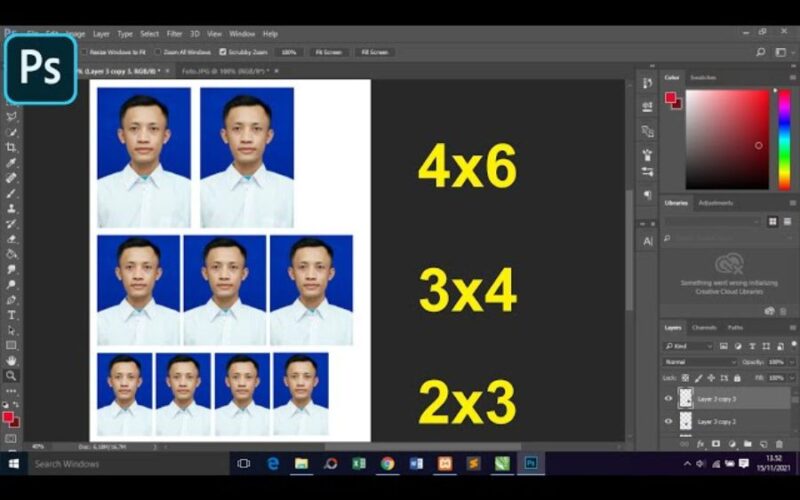Click the Fit Screen button

click(x=329, y=52)
